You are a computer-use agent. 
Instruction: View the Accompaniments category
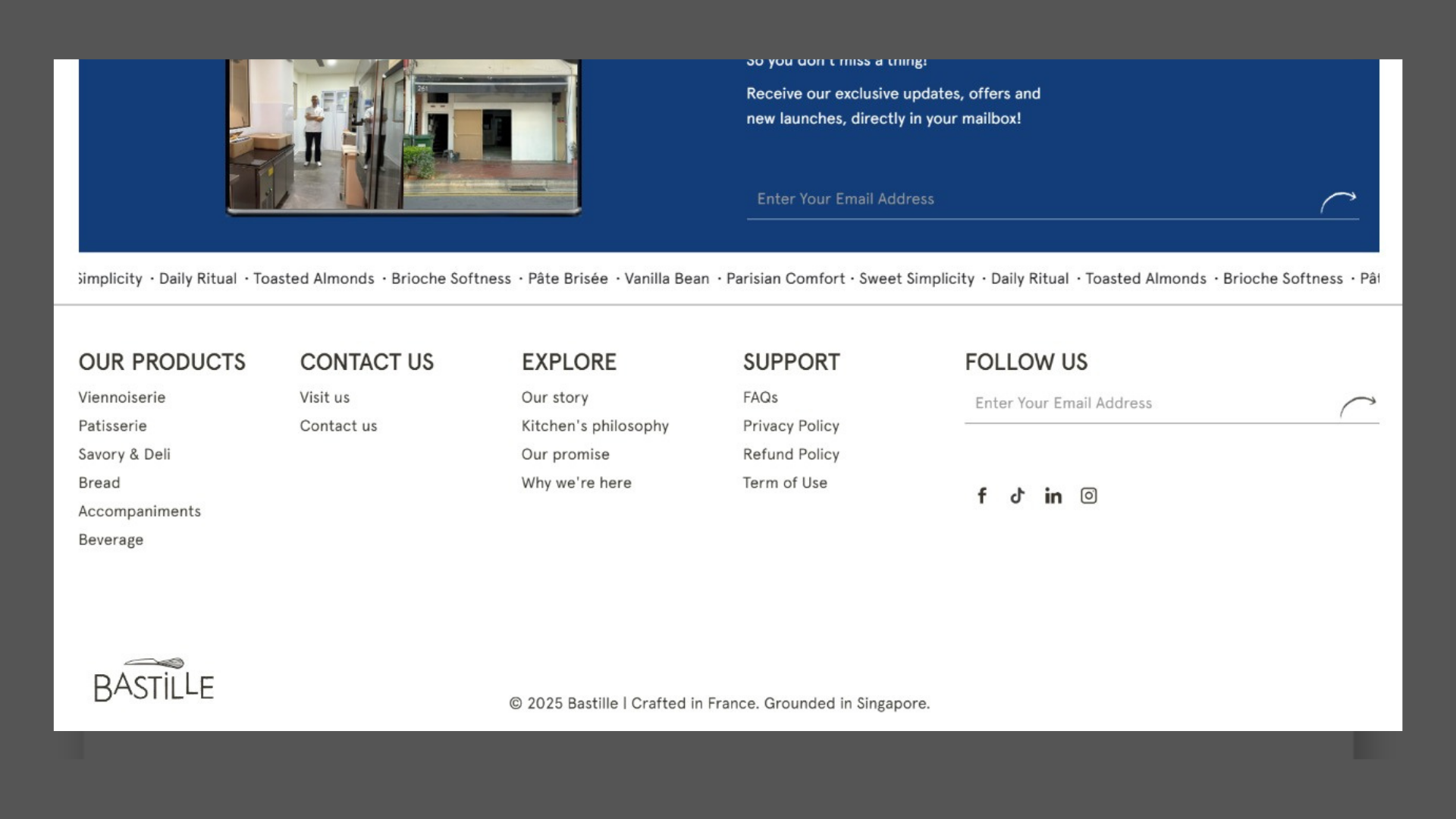click(140, 511)
